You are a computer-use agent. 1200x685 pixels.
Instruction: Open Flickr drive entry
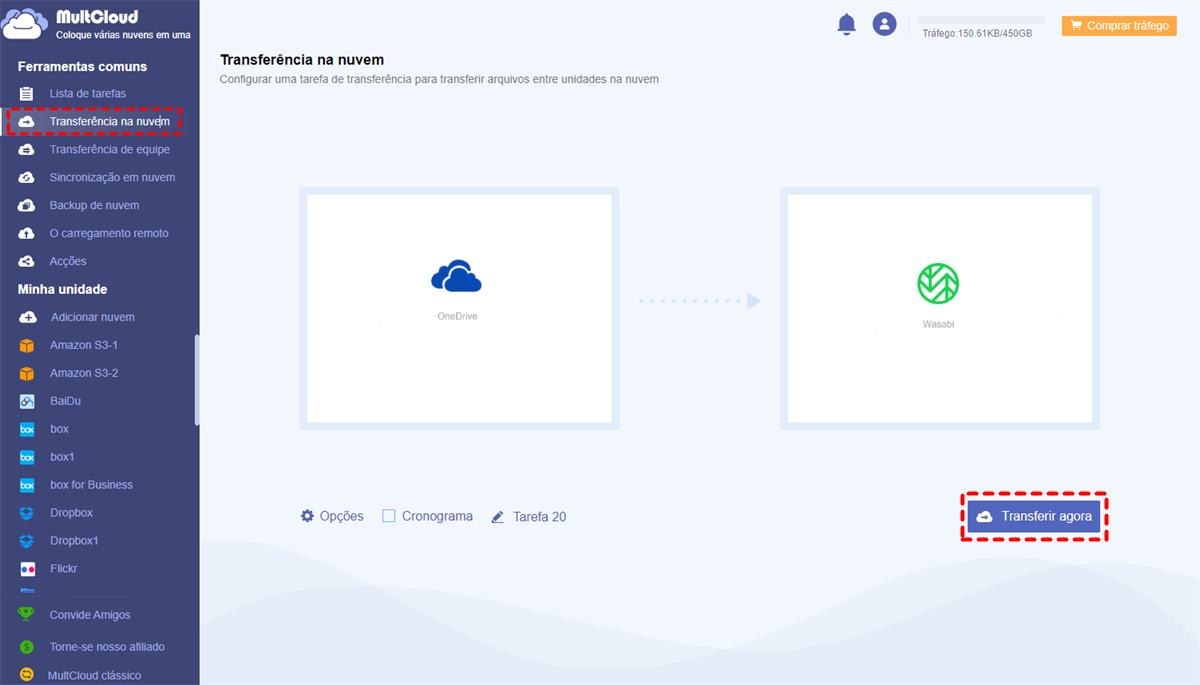pos(64,569)
